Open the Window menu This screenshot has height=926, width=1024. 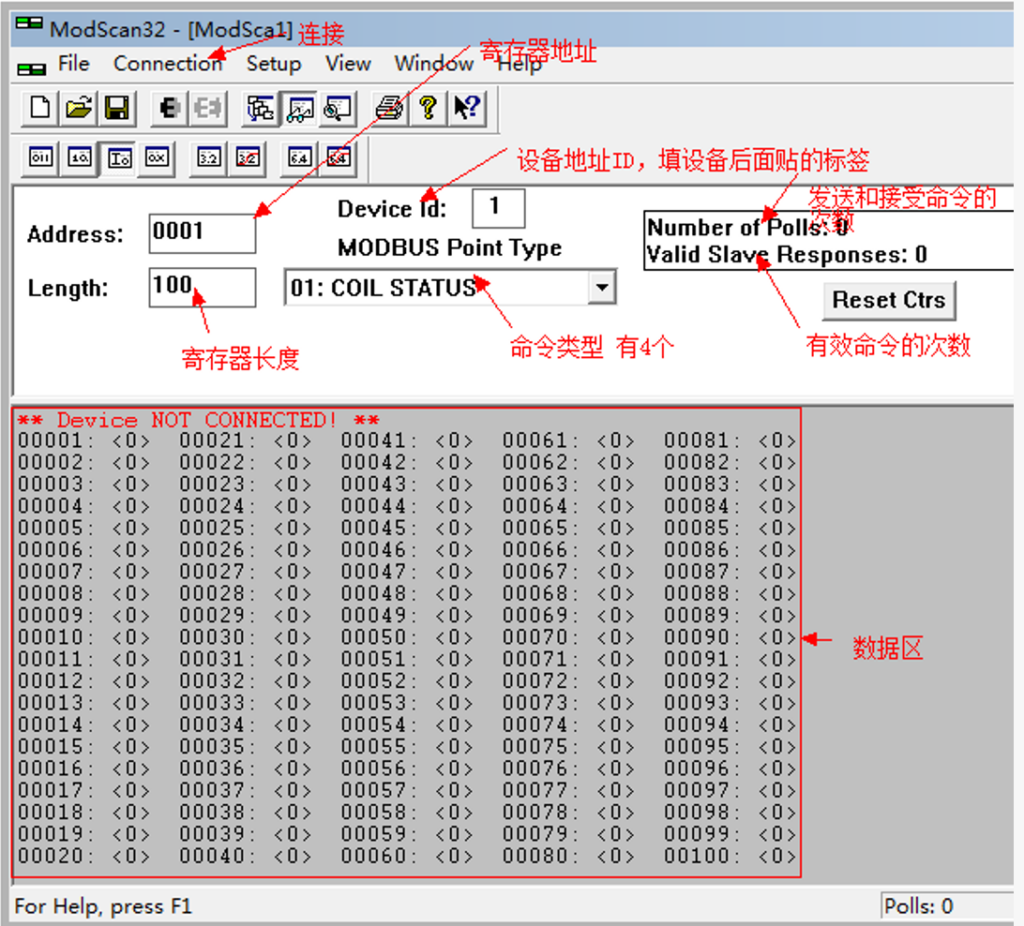(434, 64)
